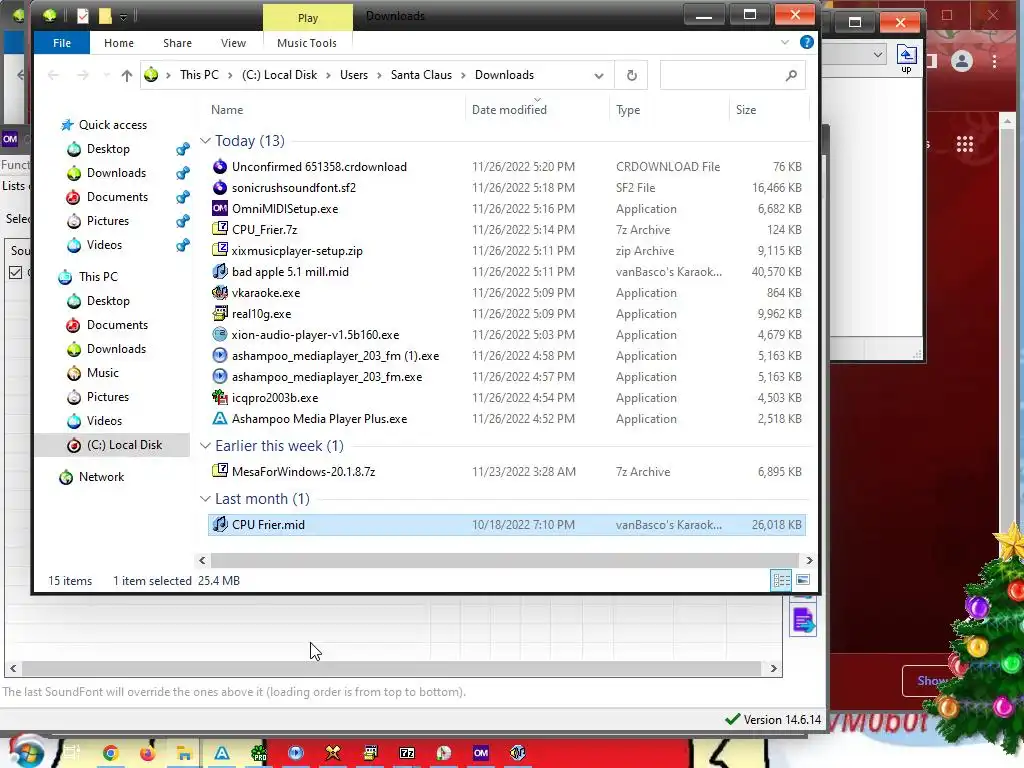
Task: Collapse the Last month group
Action: pos(205,499)
